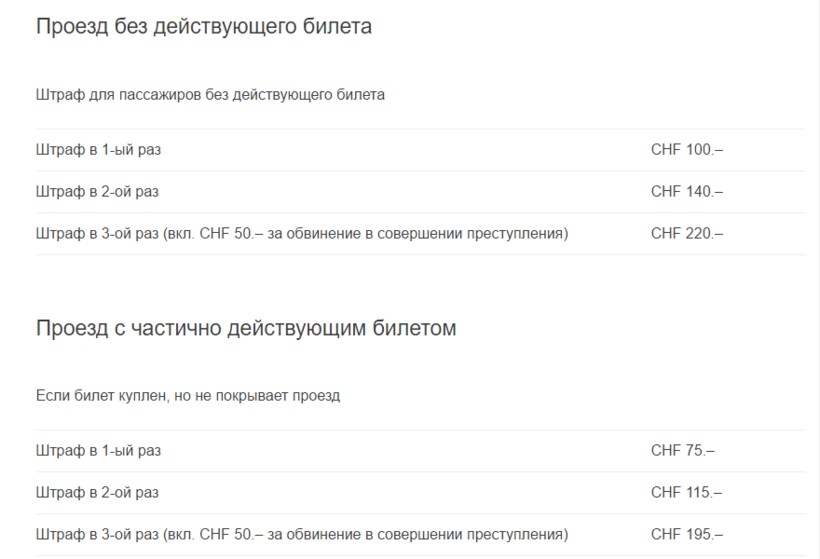Viewport: 820px width, 559px height.
Task: Click "за обвинение в совершении преступления" in CHF 195.– row
Action: coord(418,535)
